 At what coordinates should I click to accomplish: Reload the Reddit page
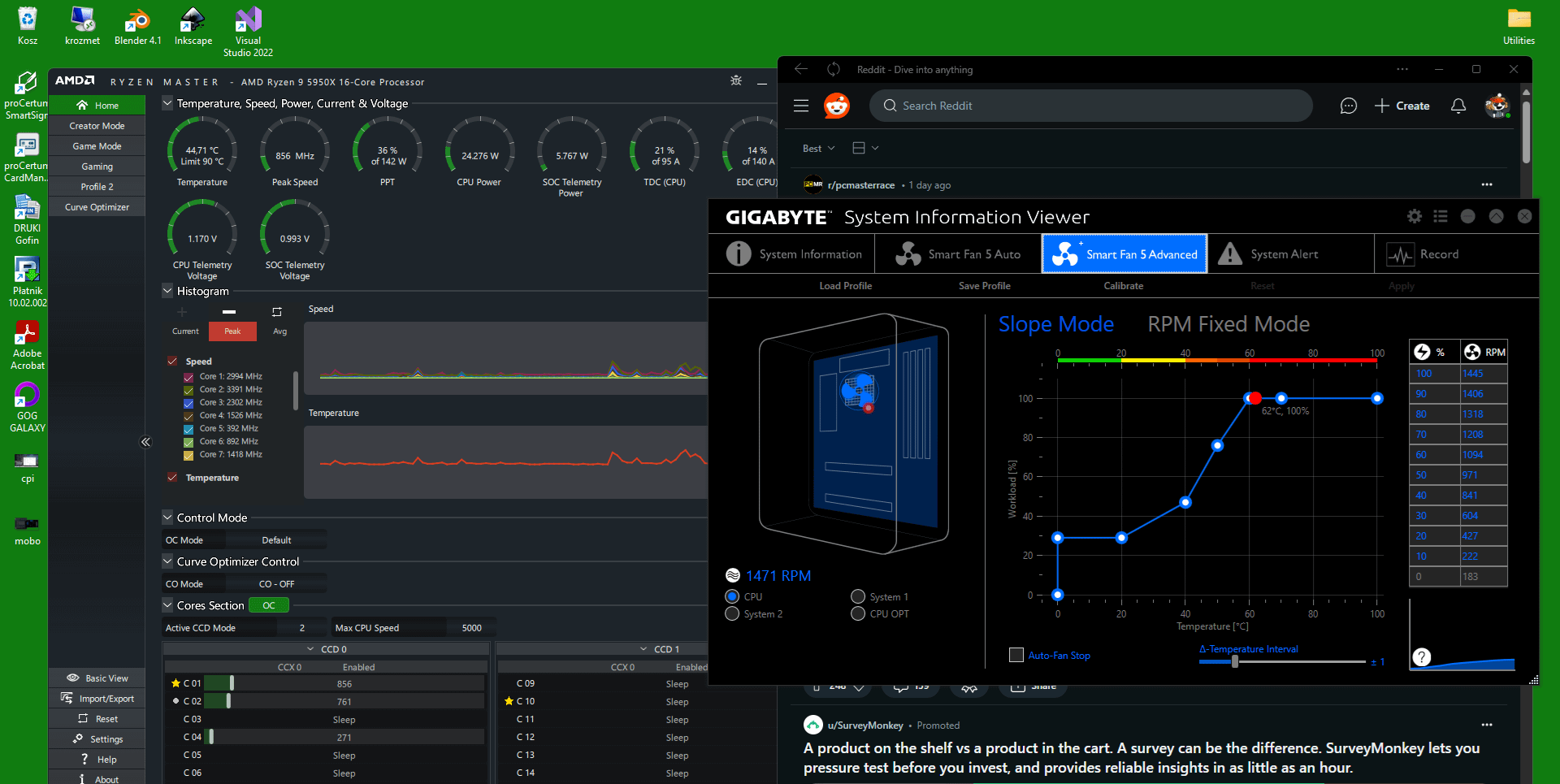coord(834,69)
